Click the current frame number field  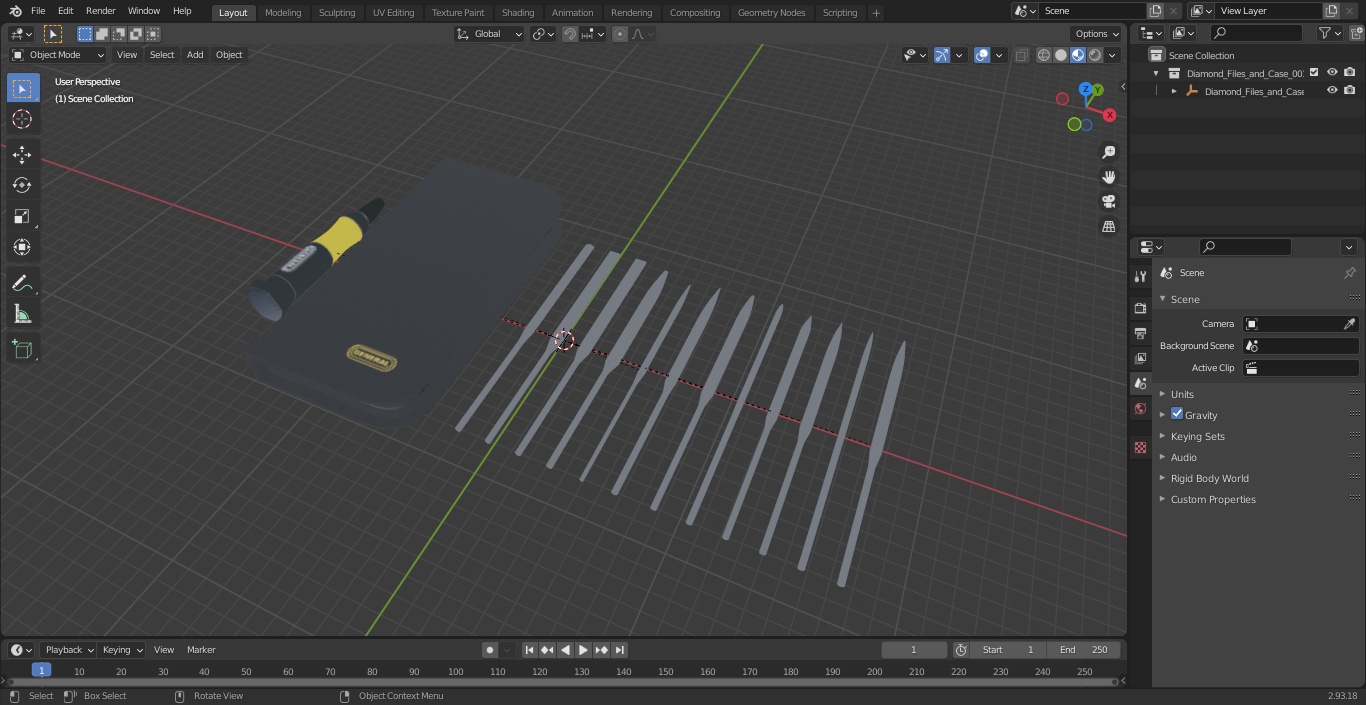pos(914,650)
